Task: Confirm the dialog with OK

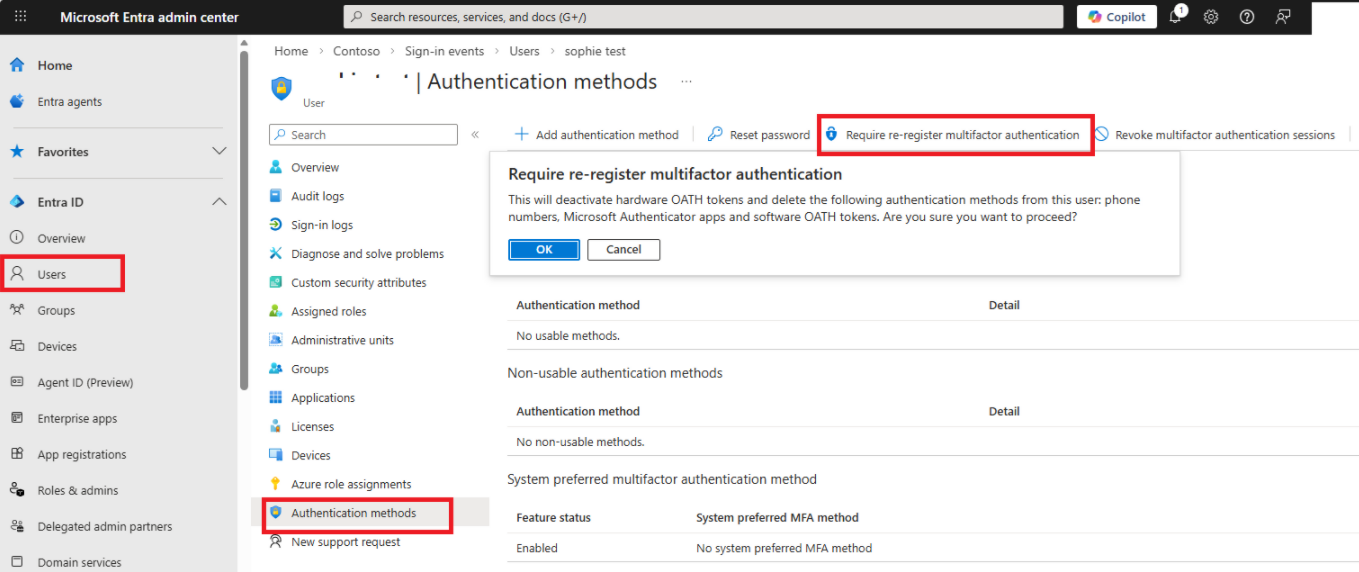Action: (544, 250)
